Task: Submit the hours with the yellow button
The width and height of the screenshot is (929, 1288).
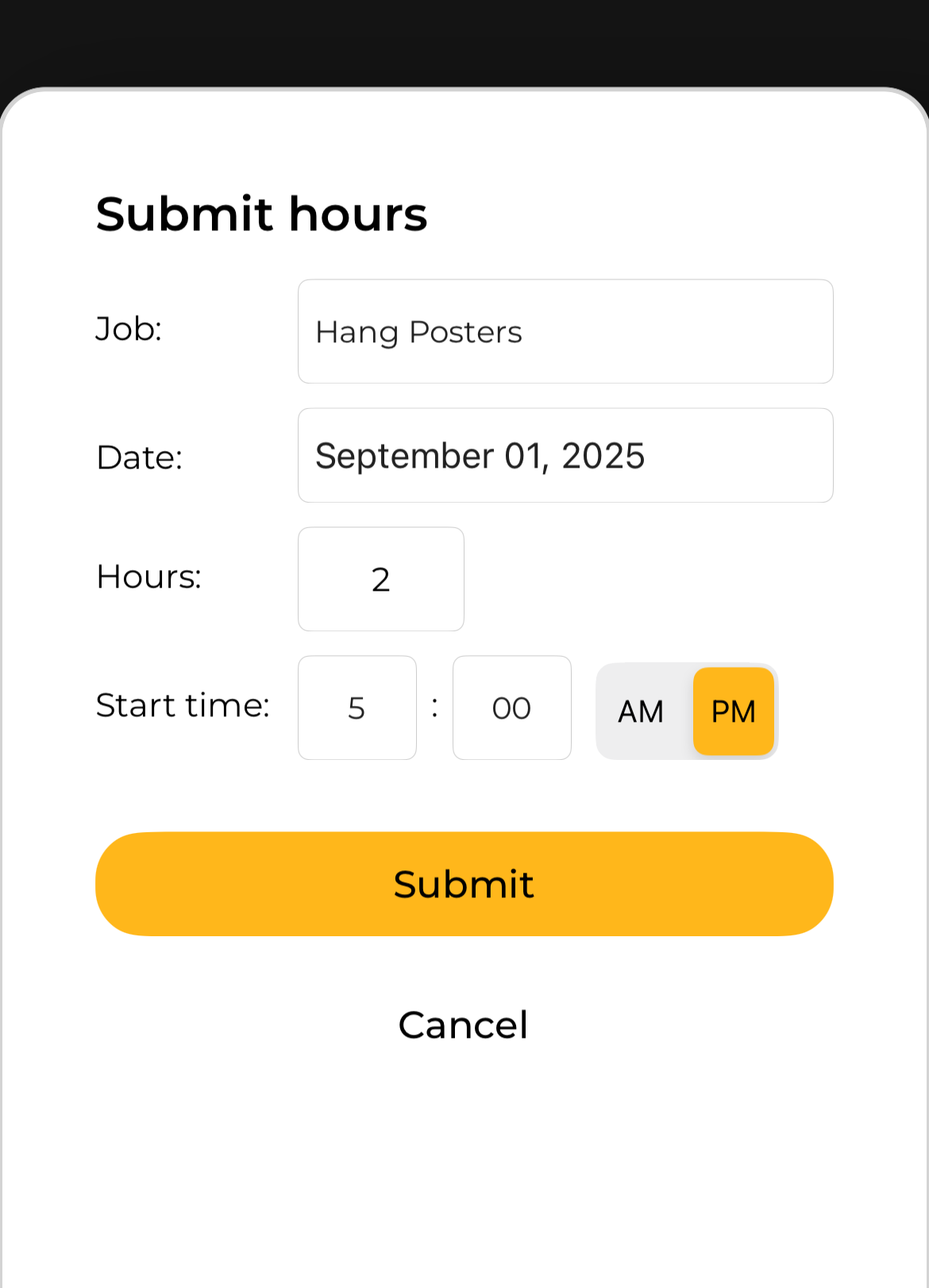Action: pos(464,884)
